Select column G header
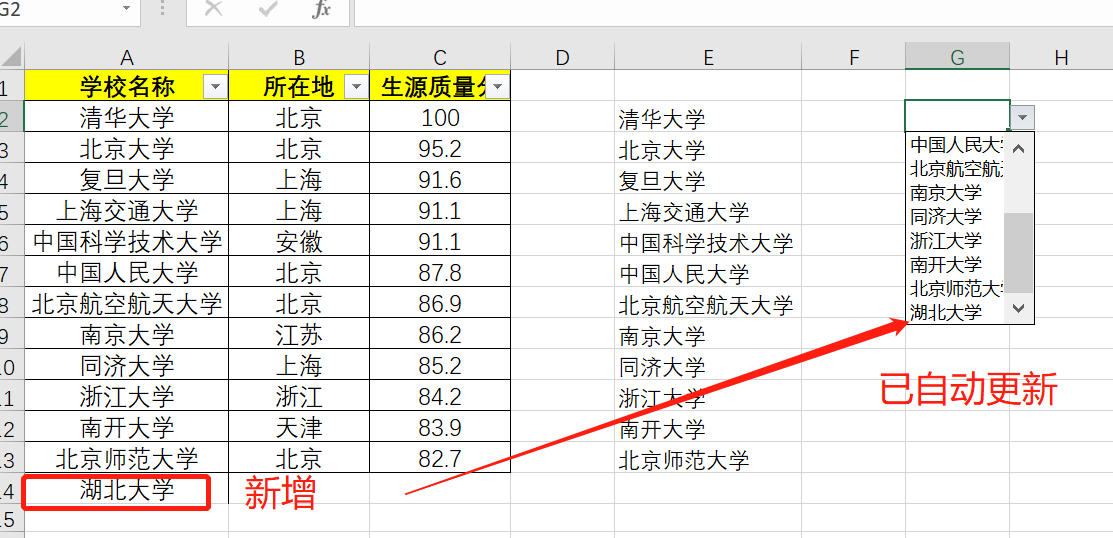 point(958,57)
